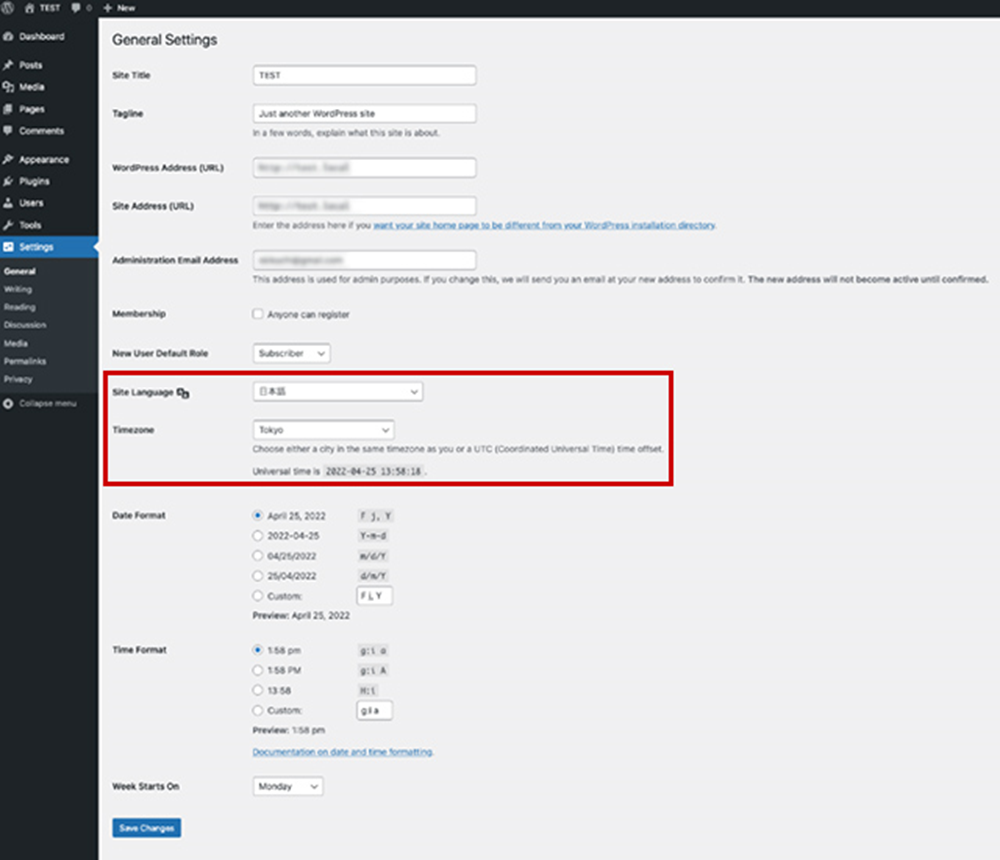Enable the Anyone can register checkbox
1000x860 pixels.
pyautogui.click(x=258, y=314)
